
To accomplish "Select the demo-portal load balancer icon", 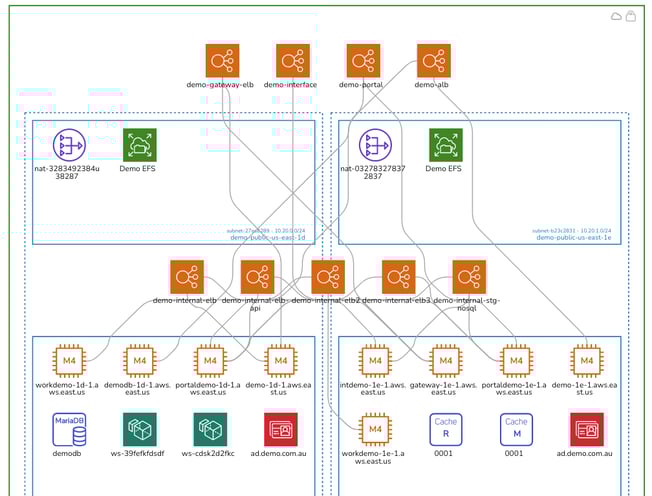I will [x=362, y=60].
